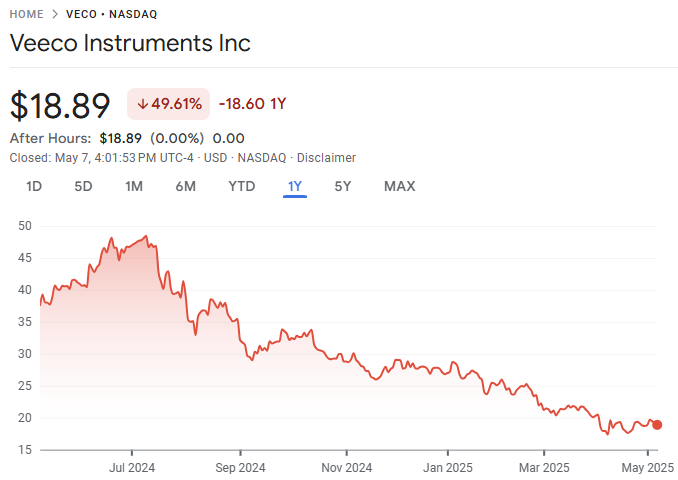Viewport: 678px width, 480px height.
Task: Click the chart peak near Jul 2024
Action: [147, 237]
